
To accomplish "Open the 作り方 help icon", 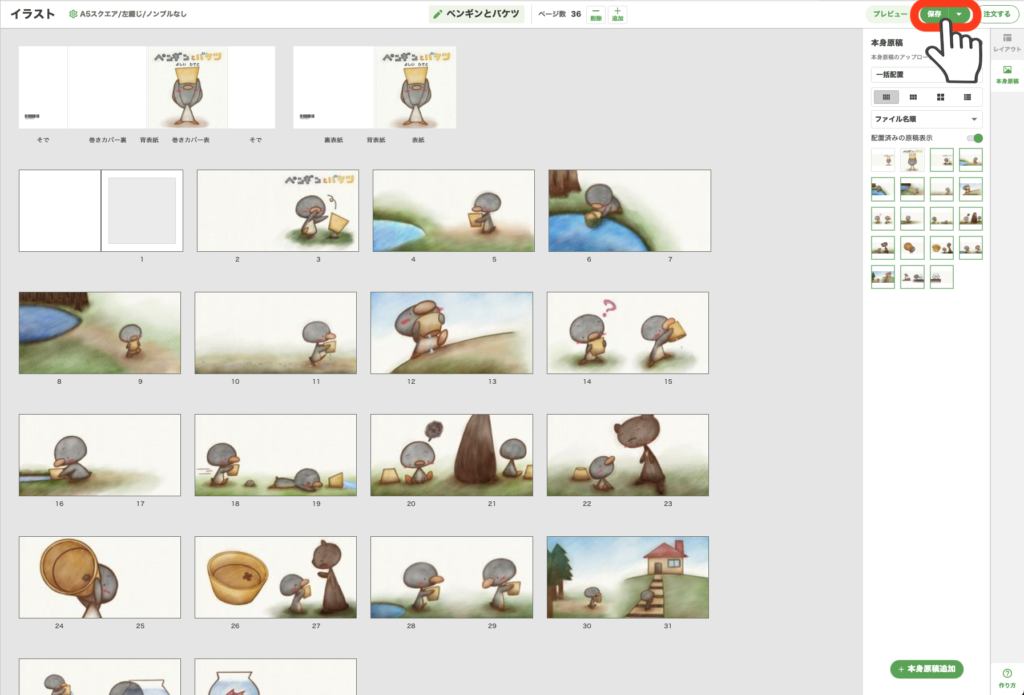I will click(x=1006, y=677).
